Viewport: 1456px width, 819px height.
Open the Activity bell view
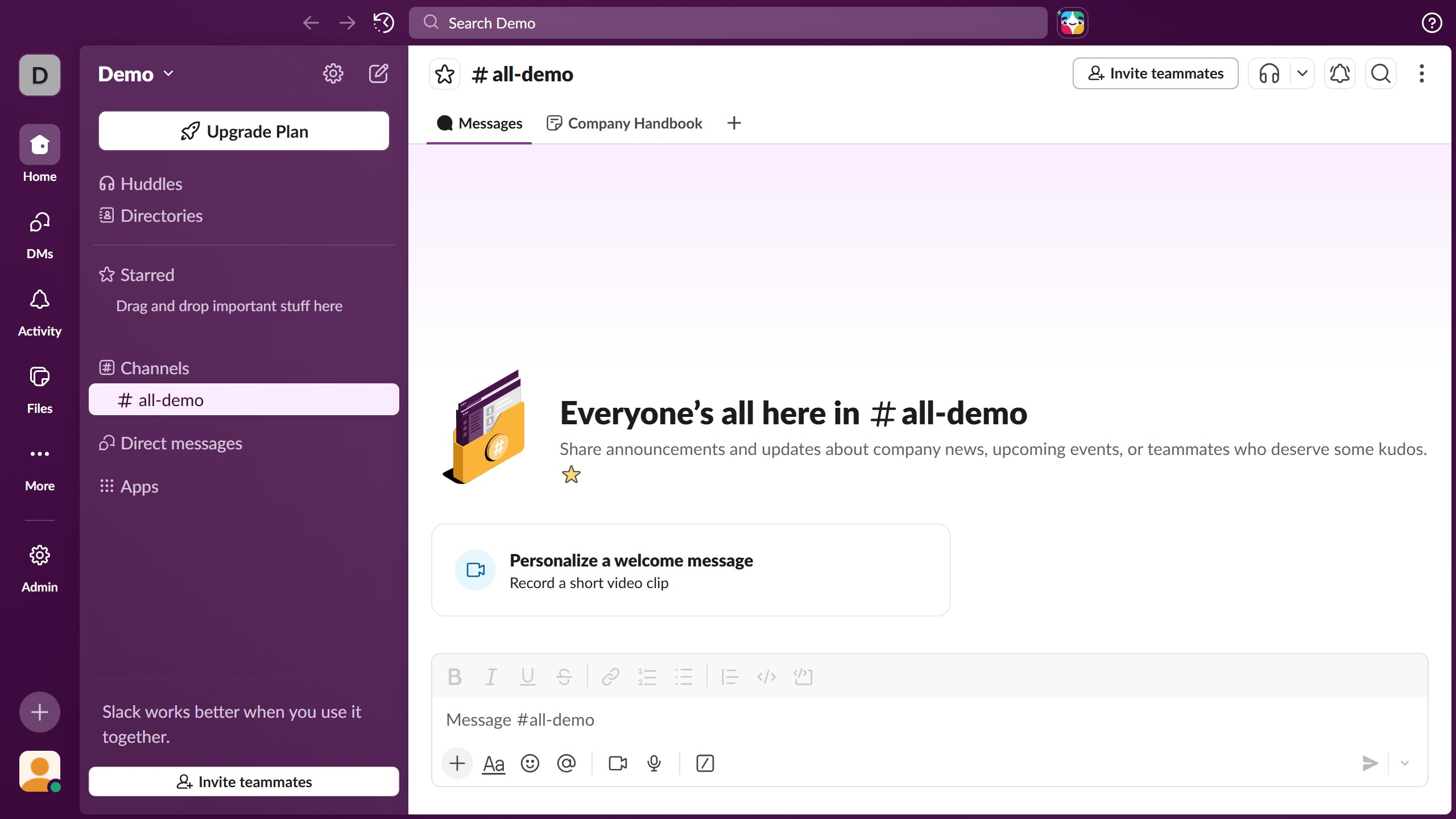pyautogui.click(x=40, y=313)
